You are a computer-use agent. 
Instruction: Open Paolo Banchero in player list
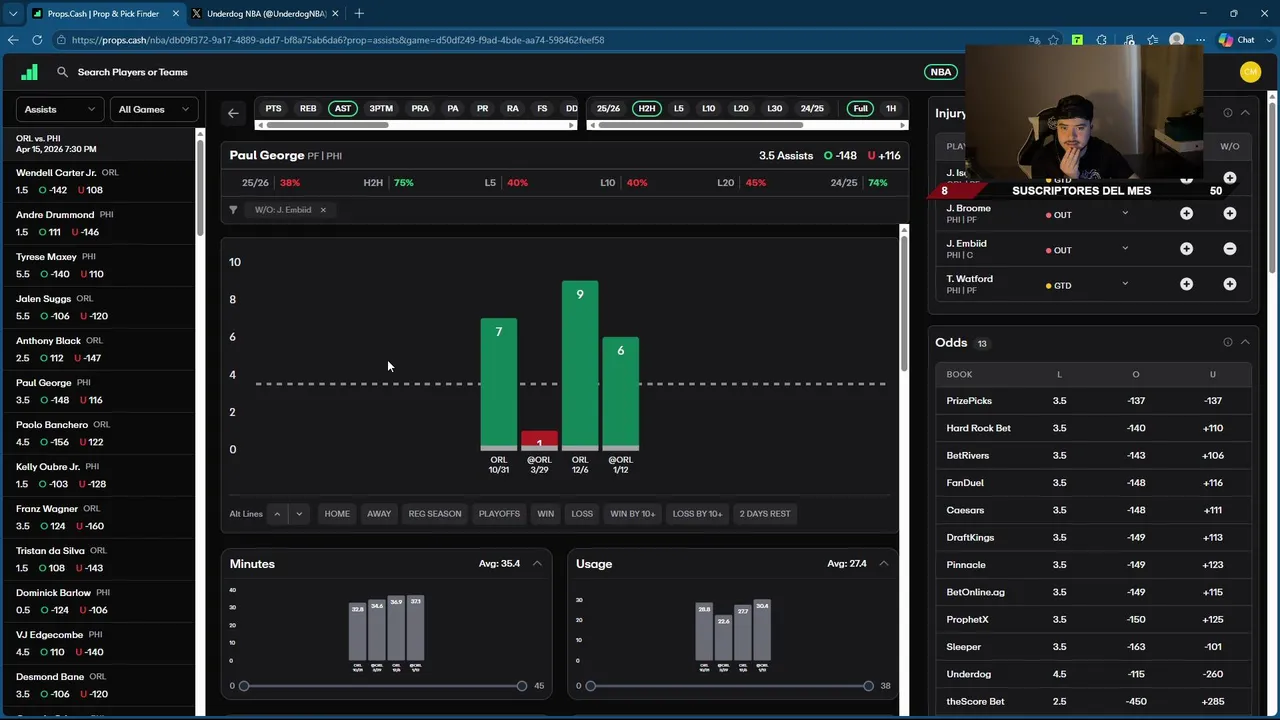click(99, 433)
